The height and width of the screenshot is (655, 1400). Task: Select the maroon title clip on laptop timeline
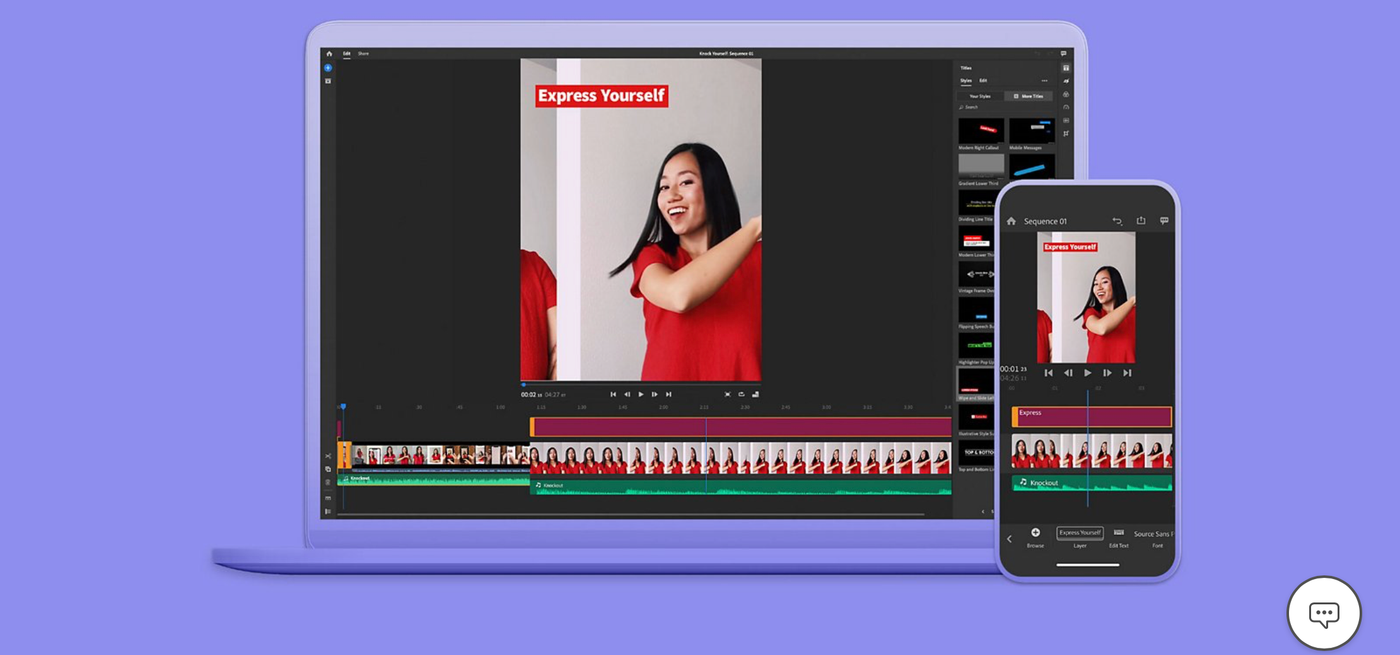pos(740,427)
